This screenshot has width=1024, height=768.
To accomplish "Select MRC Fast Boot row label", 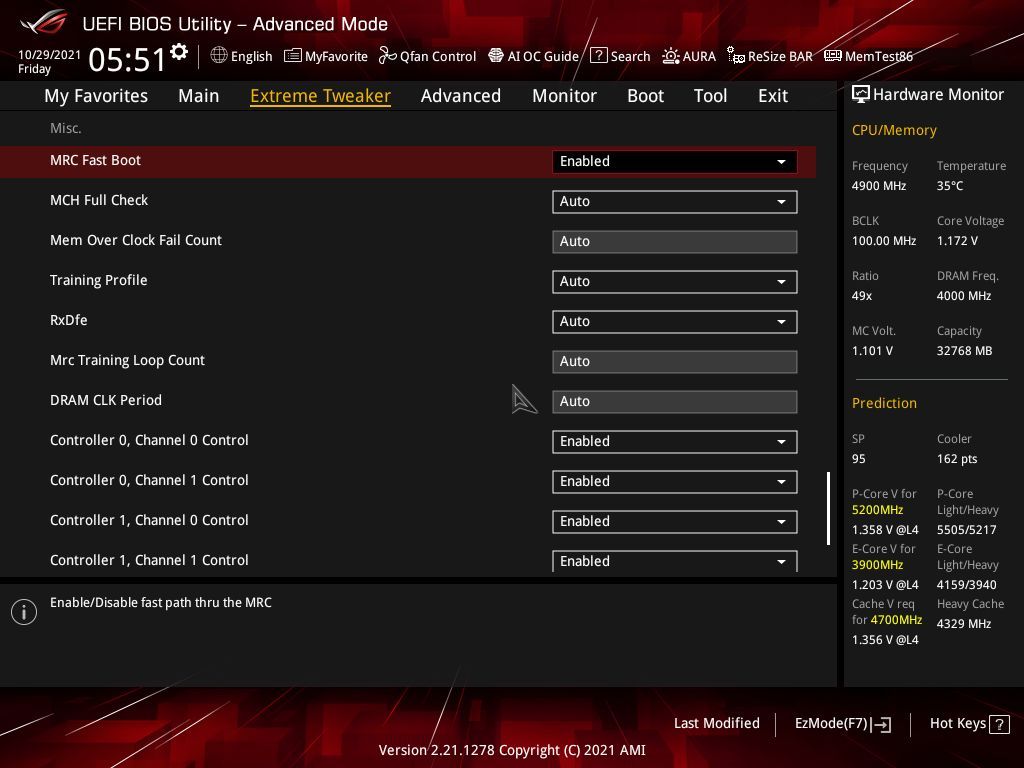I will [x=95, y=161].
